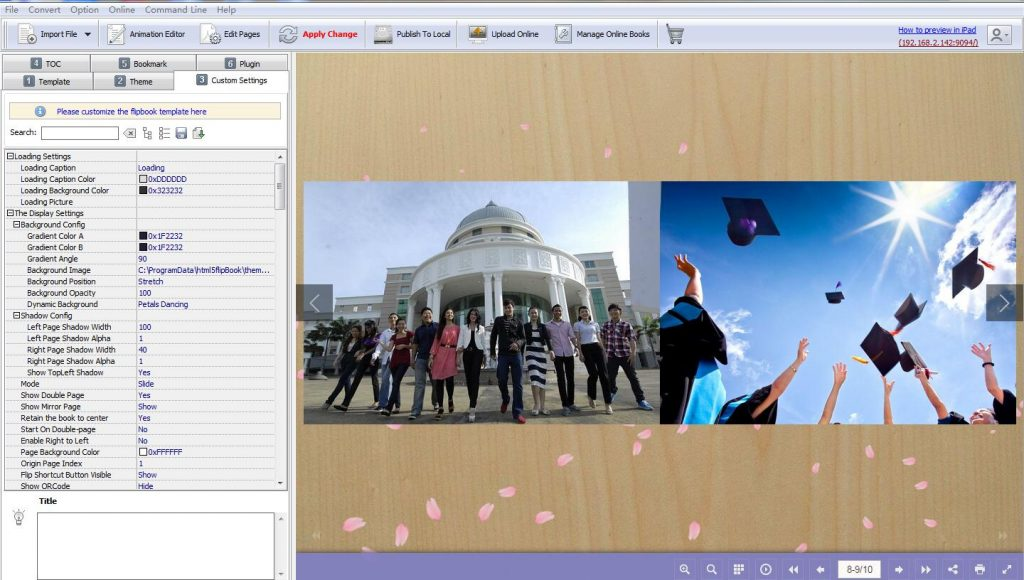Go to previous page in bottom bar
Viewport: 1024px width, 580px height.
[x=820, y=569]
